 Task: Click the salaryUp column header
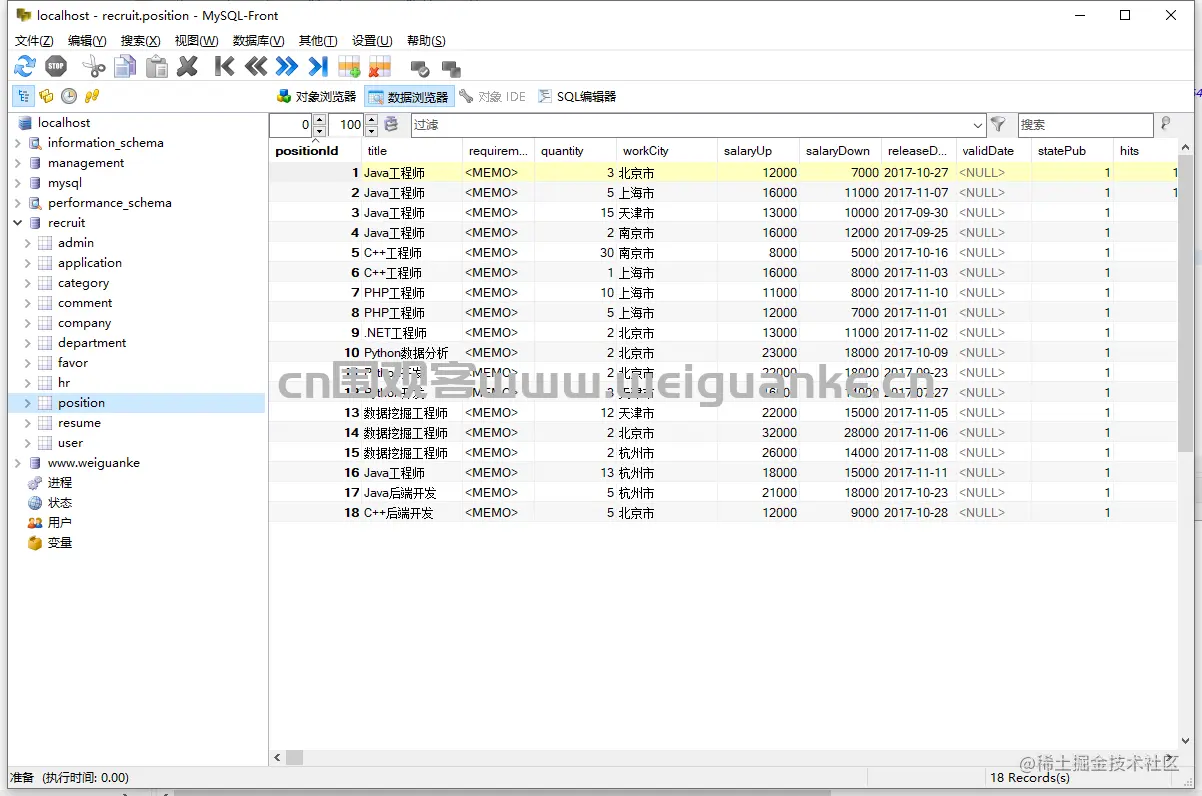(x=759, y=151)
